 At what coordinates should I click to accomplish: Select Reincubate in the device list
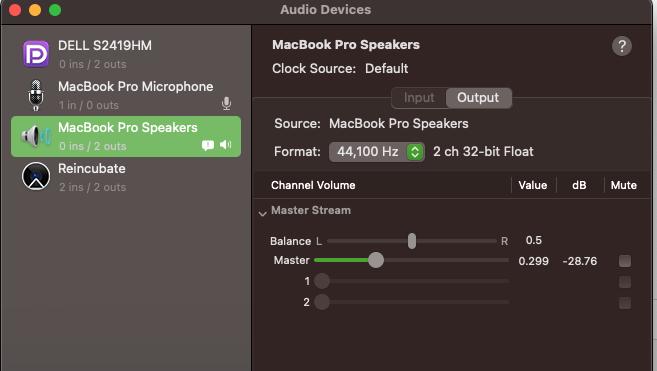(x=126, y=177)
